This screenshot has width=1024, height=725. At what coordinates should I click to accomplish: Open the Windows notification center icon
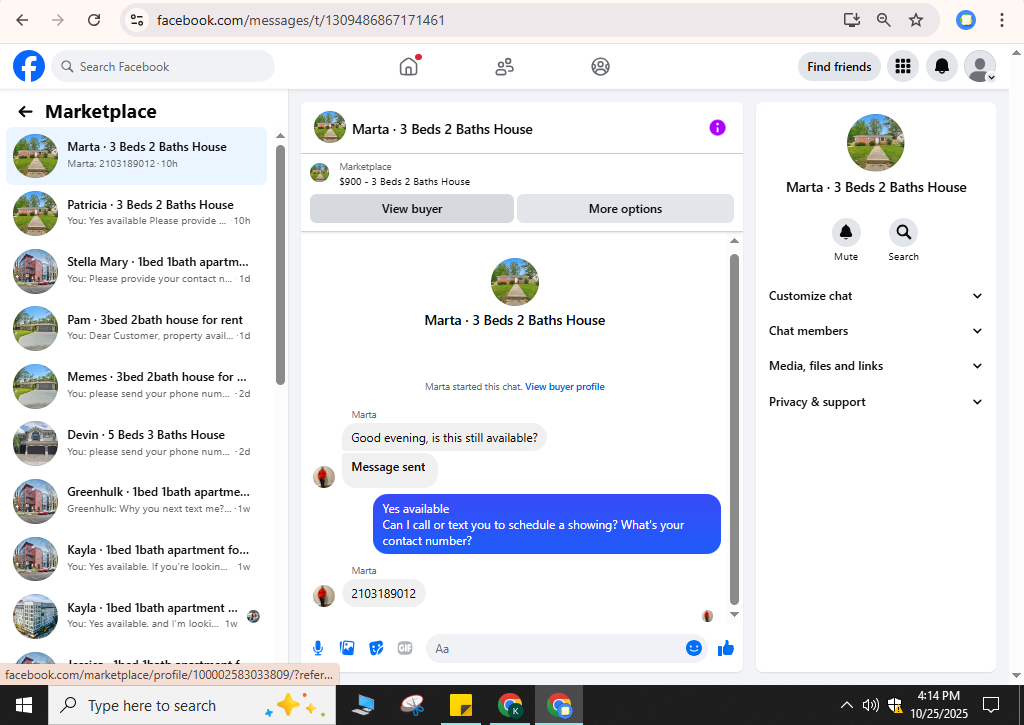click(991, 705)
